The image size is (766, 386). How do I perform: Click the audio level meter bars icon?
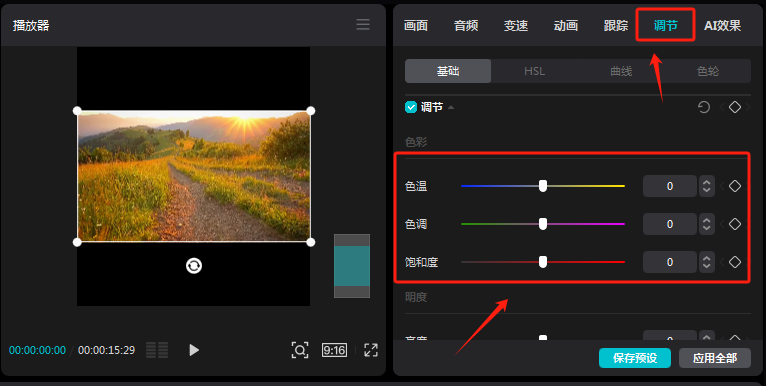(x=157, y=350)
